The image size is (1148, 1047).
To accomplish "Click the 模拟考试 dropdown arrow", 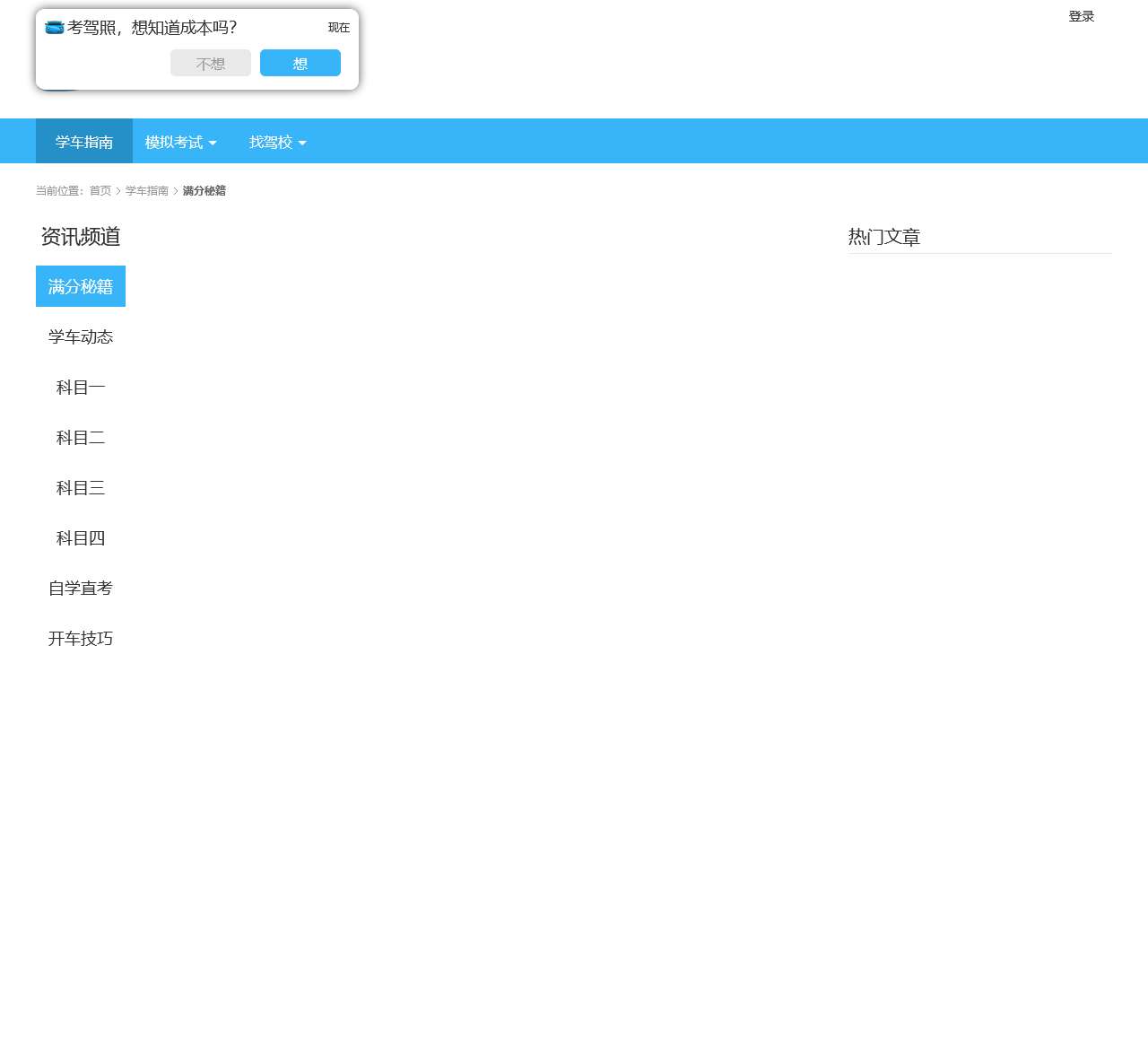I will [x=213, y=144].
